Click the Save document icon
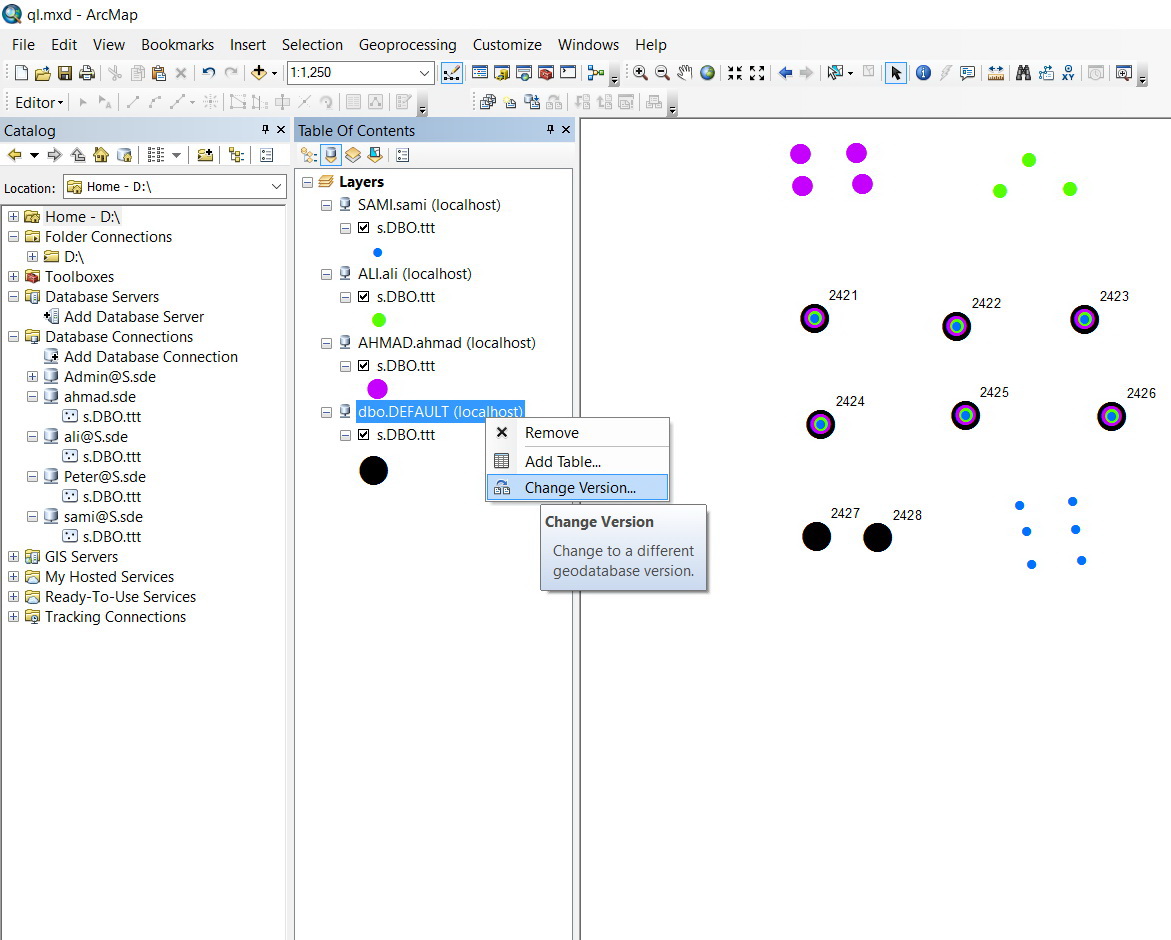 [64, 73]
